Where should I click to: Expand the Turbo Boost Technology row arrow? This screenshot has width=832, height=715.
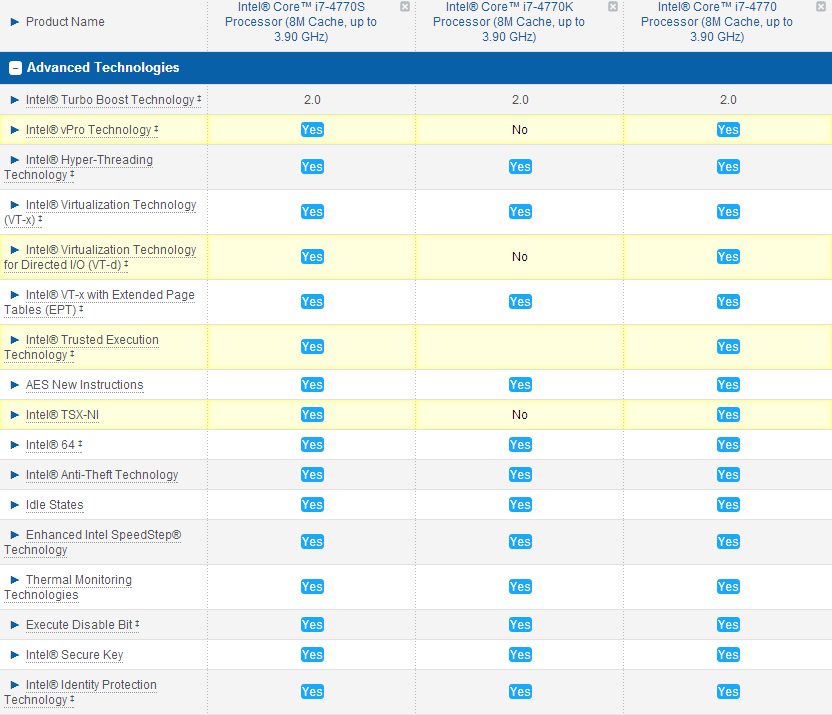coord(15,100)
